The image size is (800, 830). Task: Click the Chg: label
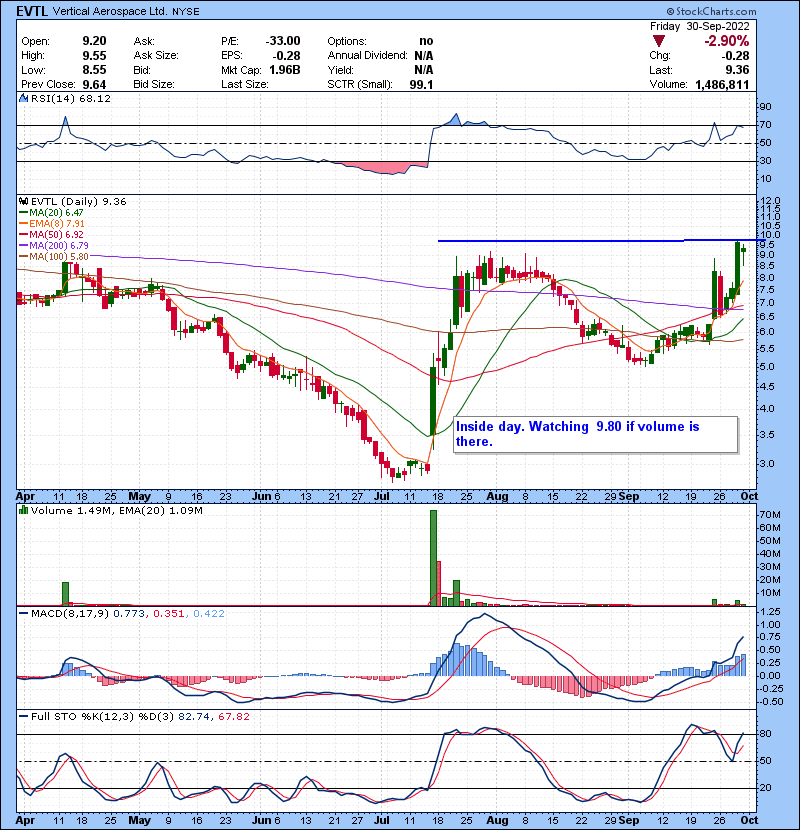click(660, 56)
